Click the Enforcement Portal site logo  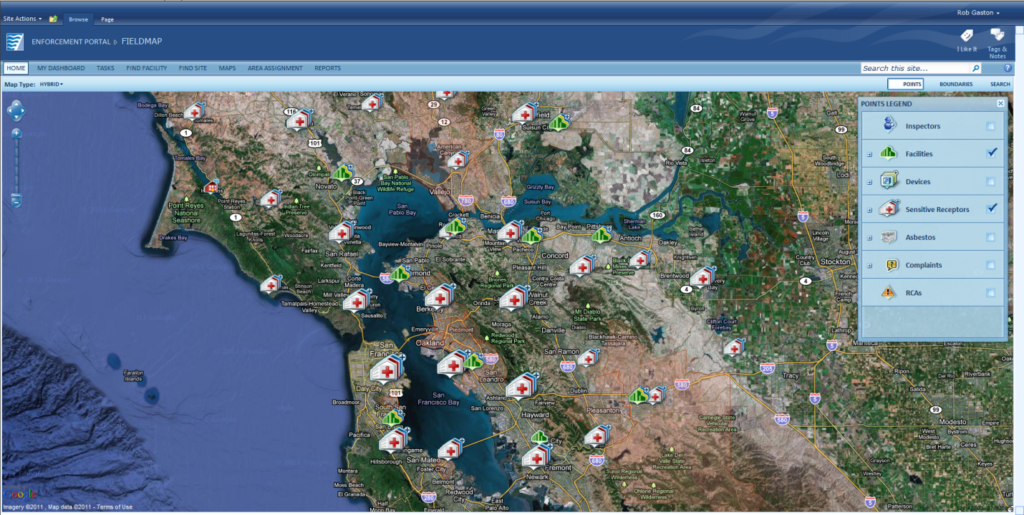(14, 42)
